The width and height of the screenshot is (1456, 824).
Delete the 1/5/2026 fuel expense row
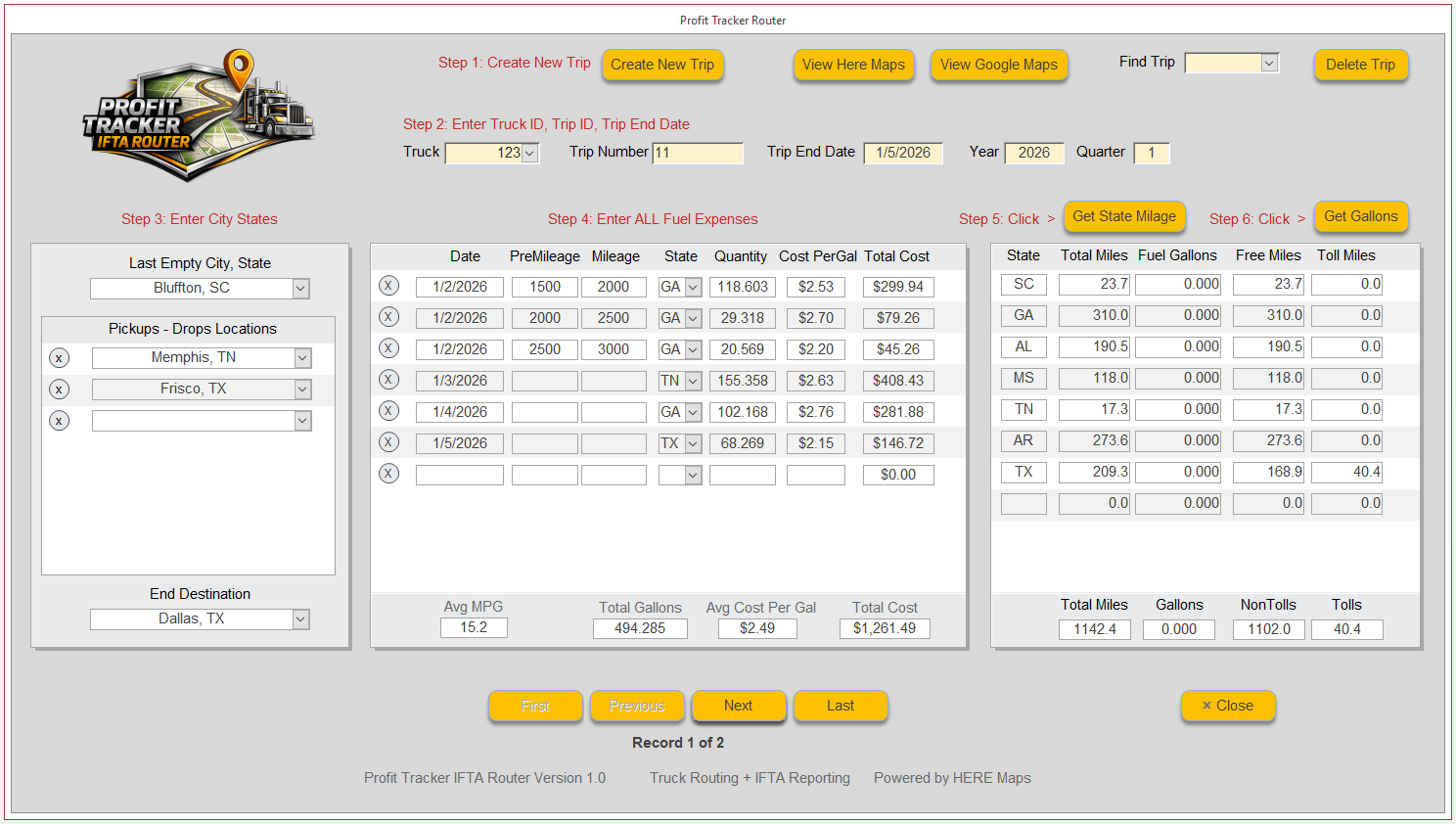coord(389,442)
